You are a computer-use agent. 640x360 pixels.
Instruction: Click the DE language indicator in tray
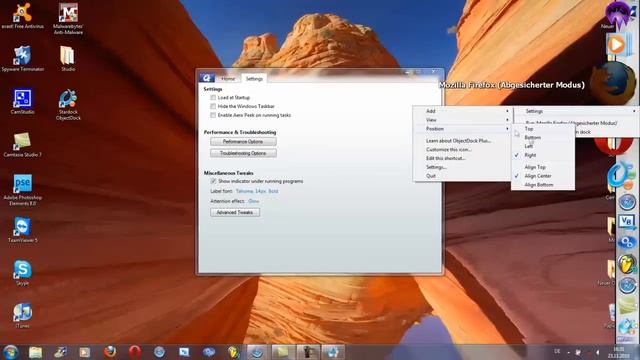click(557, 351)
